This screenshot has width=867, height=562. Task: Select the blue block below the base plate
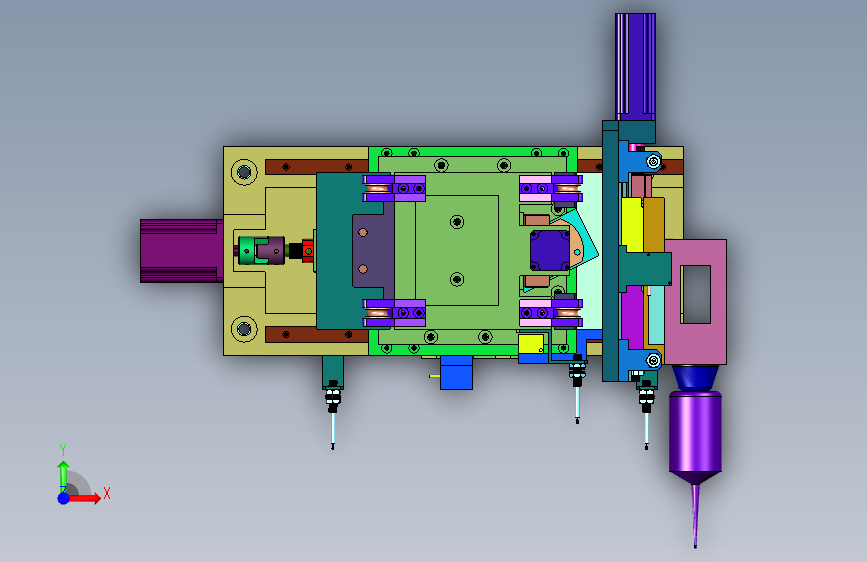(x=456, y=372)
